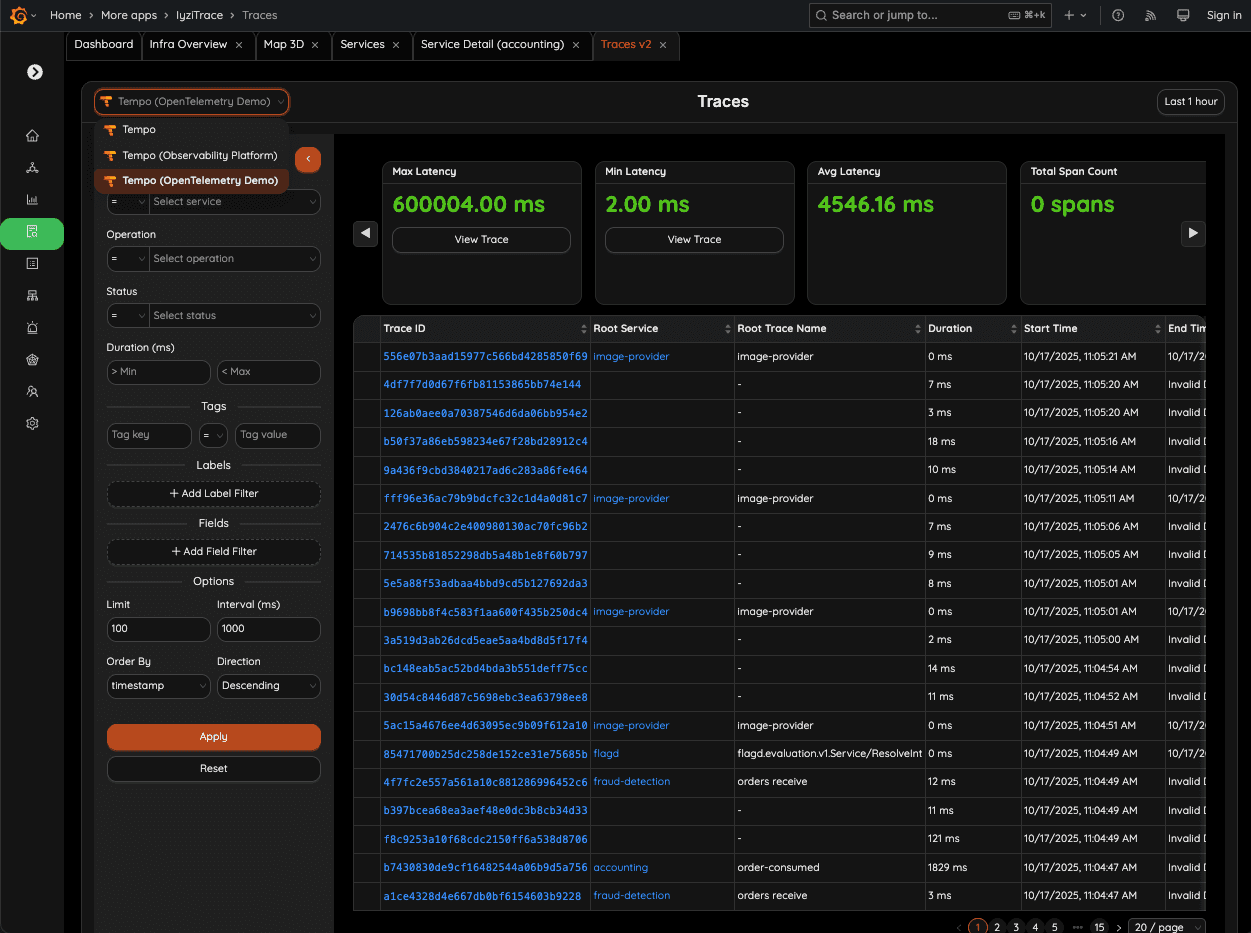Select the Infra Overview tab
Screen dimensions: 1251x933
[x=191, y=44]
